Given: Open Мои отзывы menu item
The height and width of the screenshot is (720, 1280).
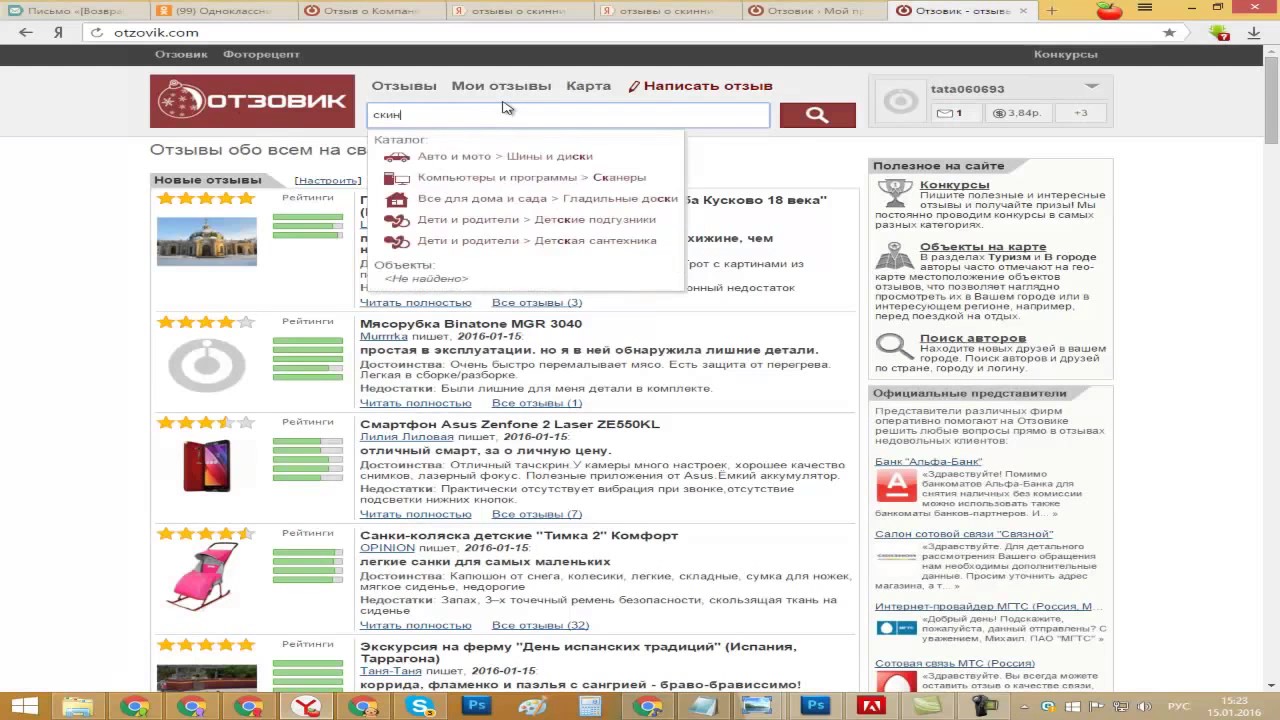Looking at the screenshot, I should 501,86.
